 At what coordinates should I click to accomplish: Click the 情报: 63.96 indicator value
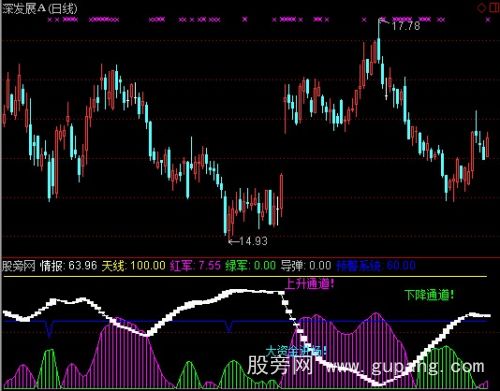pyautogui.click(x=69, y=266)
